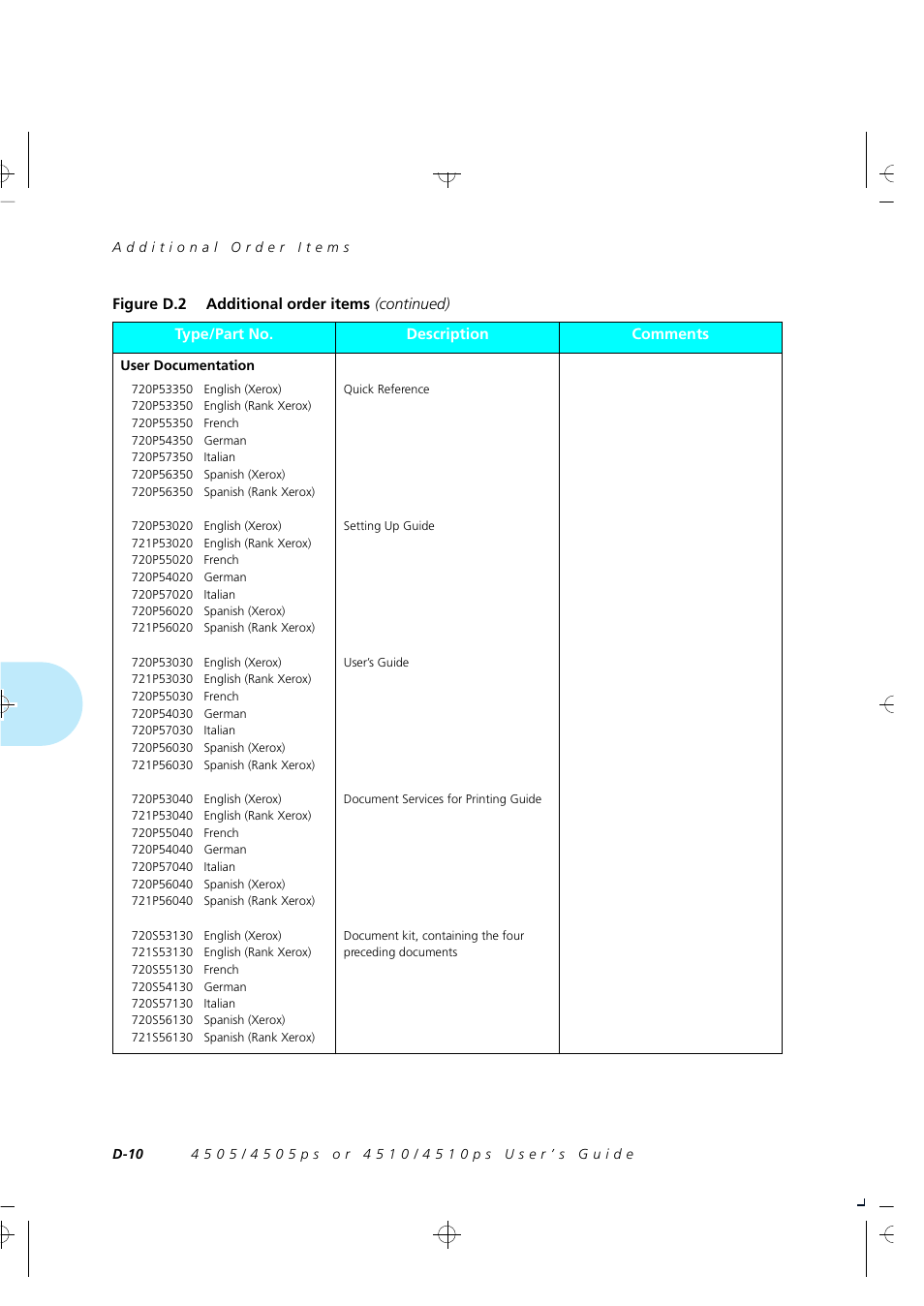Select part number 720S55130

pyautogui.click(x=162, y=970)
